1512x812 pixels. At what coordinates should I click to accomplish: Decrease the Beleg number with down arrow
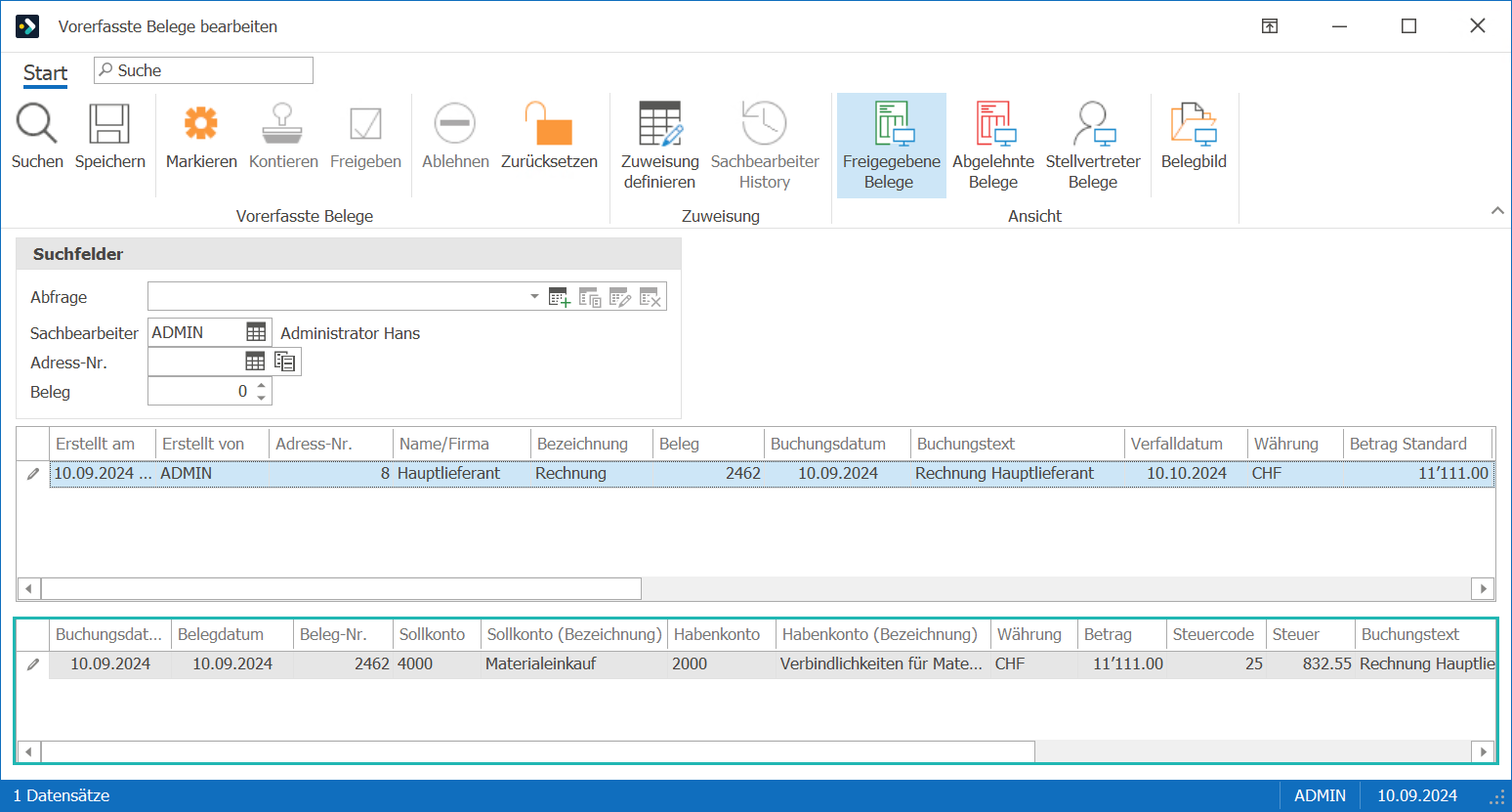coord(261,398)
